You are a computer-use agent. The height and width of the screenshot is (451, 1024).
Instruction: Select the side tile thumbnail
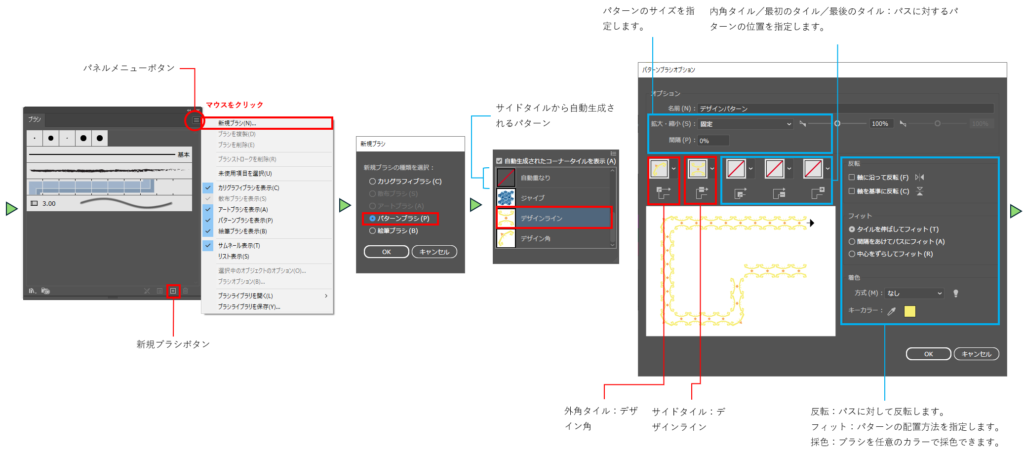pyautogui.click(x=696, y=168)
